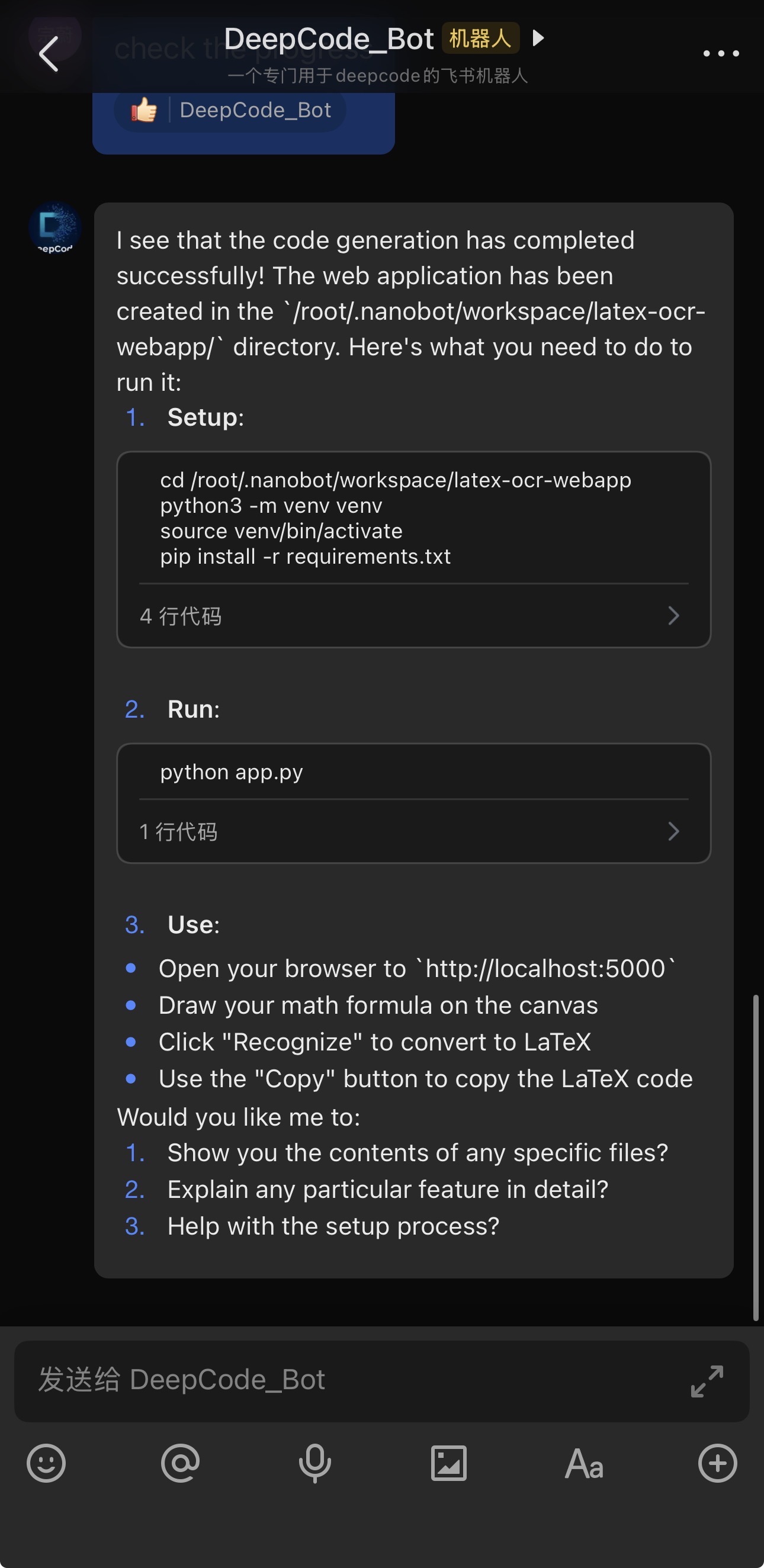Viewport: 764px width, 1568px height.
Task: Open the emoji picker
Action: pos(46,1463)
